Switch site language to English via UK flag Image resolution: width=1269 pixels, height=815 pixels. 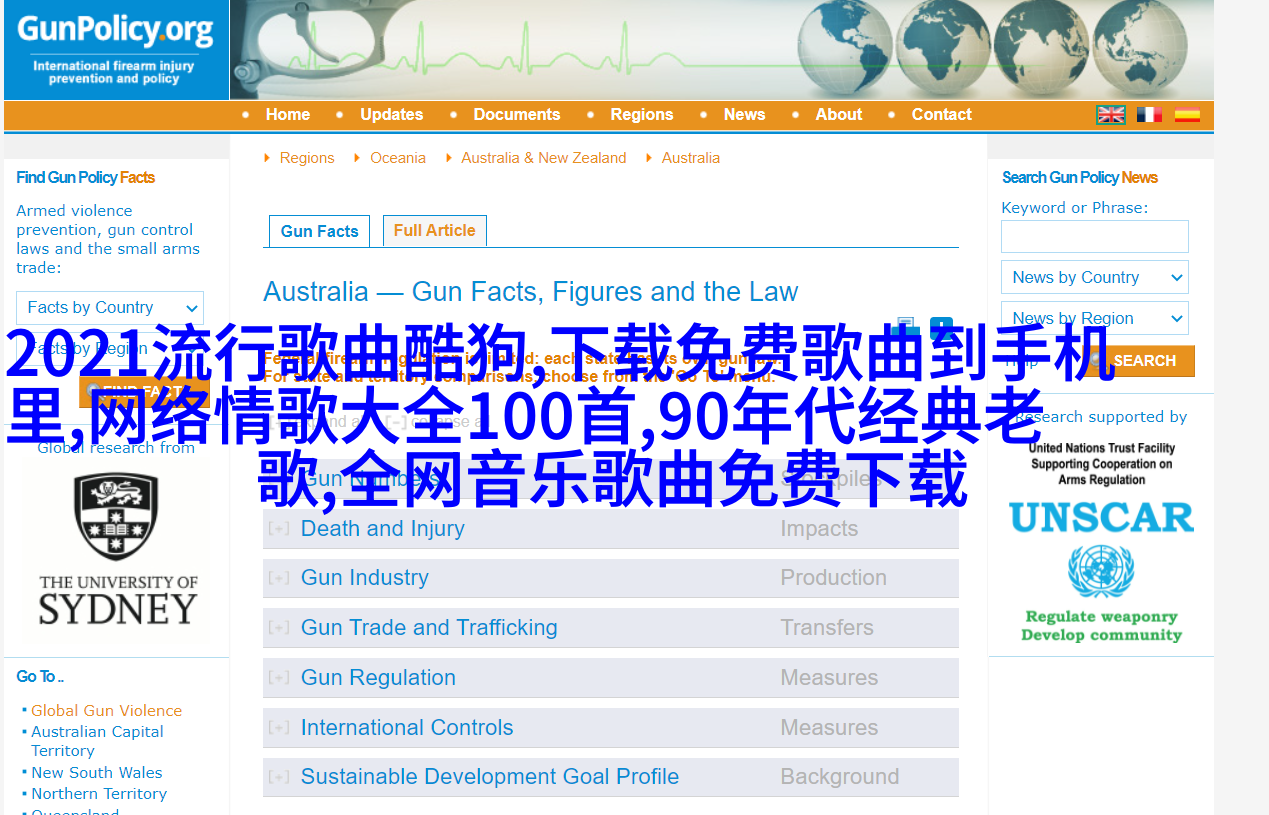tap(1111, 115)
